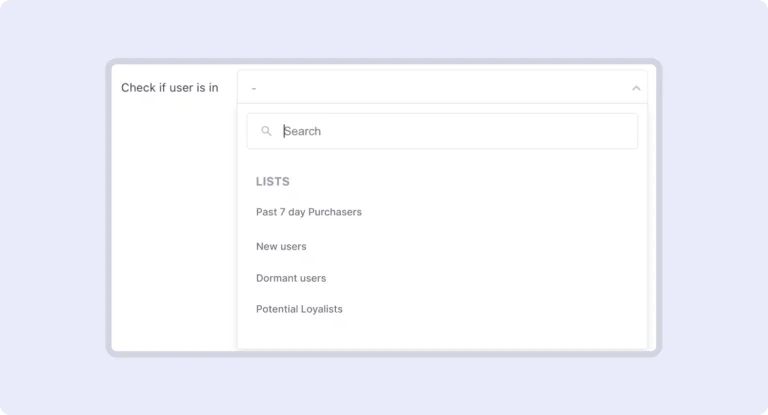Choose the "New users" list option
This screenshot has width=768, height=415.
[x=281, y=246]
